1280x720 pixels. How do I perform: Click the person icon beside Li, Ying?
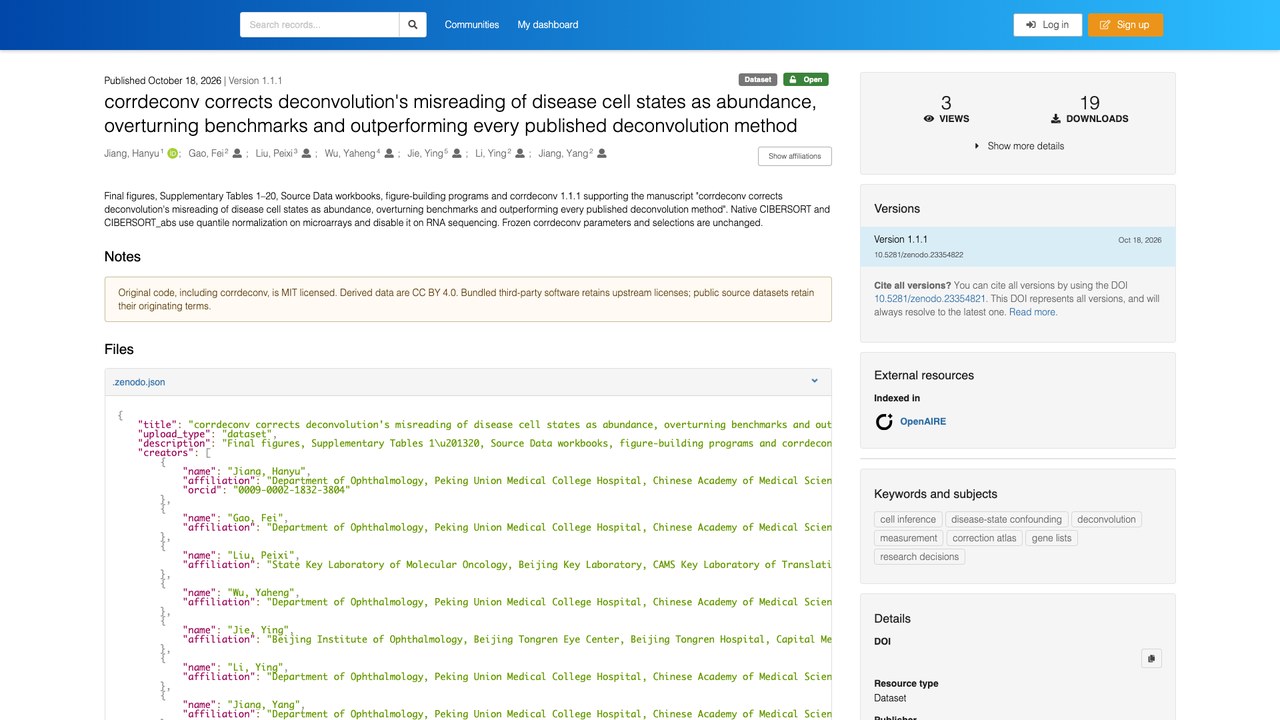520,154
